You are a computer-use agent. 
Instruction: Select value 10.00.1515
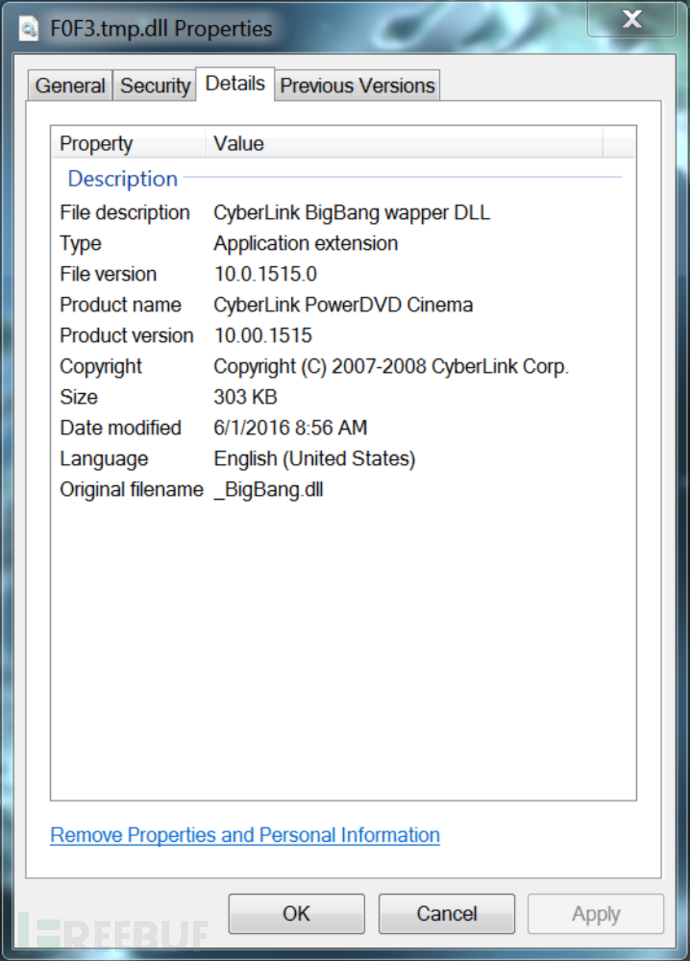pos(263,335)
